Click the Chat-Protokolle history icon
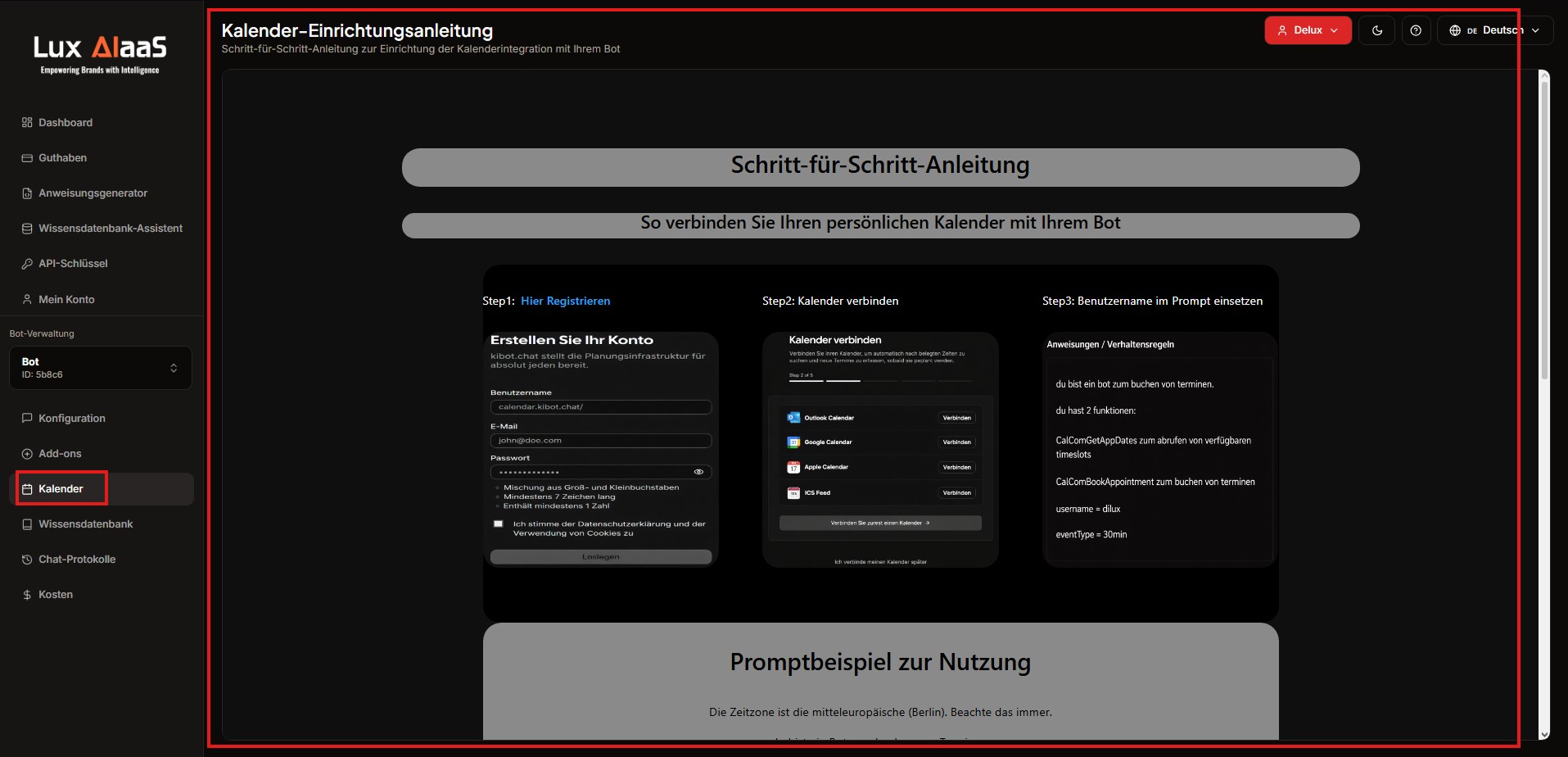The image size is (1568, 757). (x=27, y=560)
